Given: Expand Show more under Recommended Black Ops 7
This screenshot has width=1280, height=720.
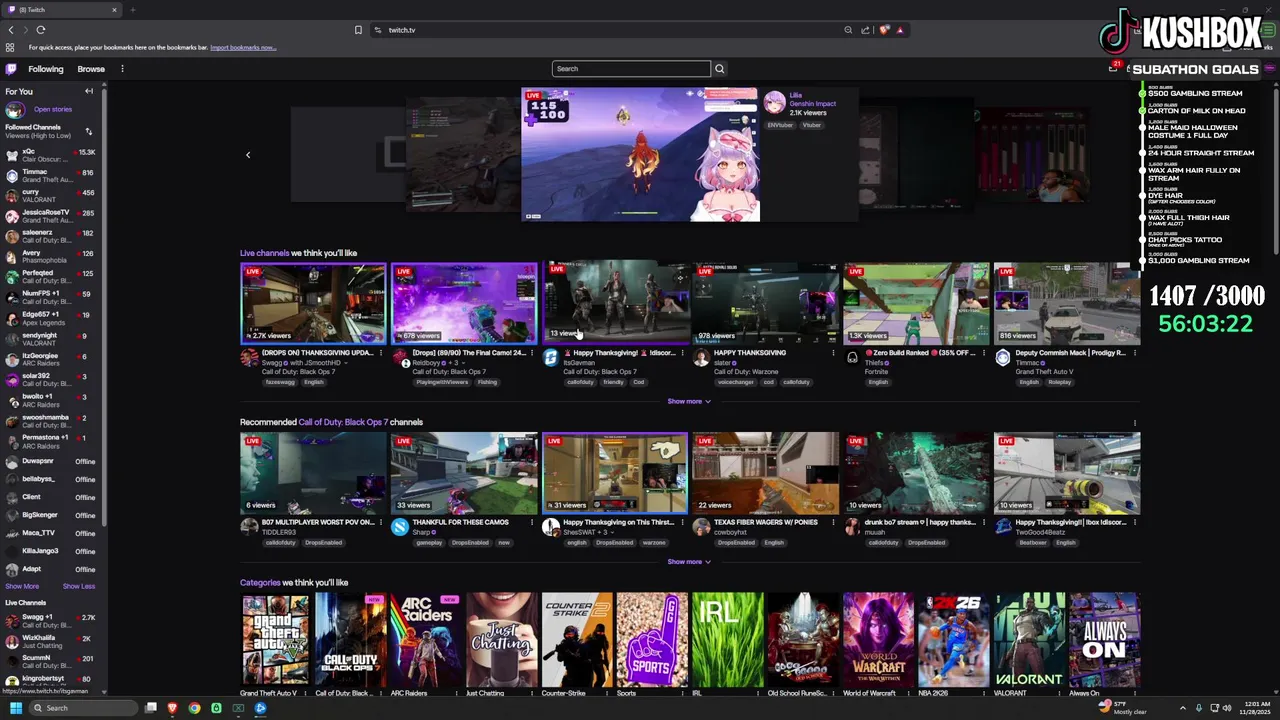Looking at the screenshot, I should click(x=689, y=561).
